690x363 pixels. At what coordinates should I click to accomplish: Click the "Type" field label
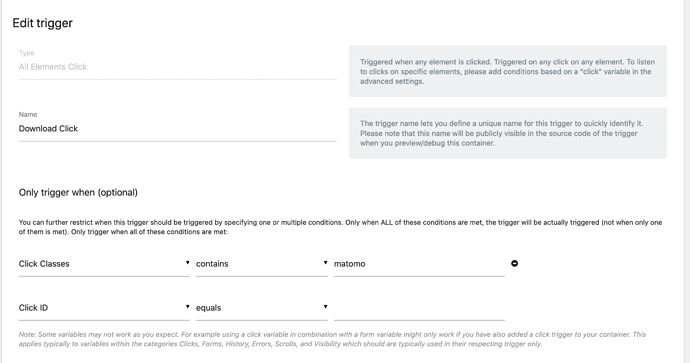coord(26,53)
